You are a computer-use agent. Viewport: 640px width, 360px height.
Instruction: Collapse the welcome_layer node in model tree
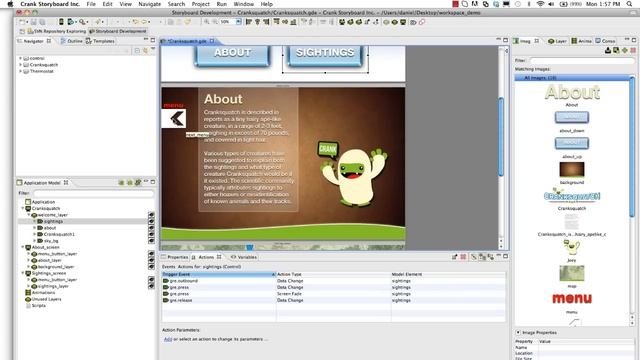click(29, 215)
